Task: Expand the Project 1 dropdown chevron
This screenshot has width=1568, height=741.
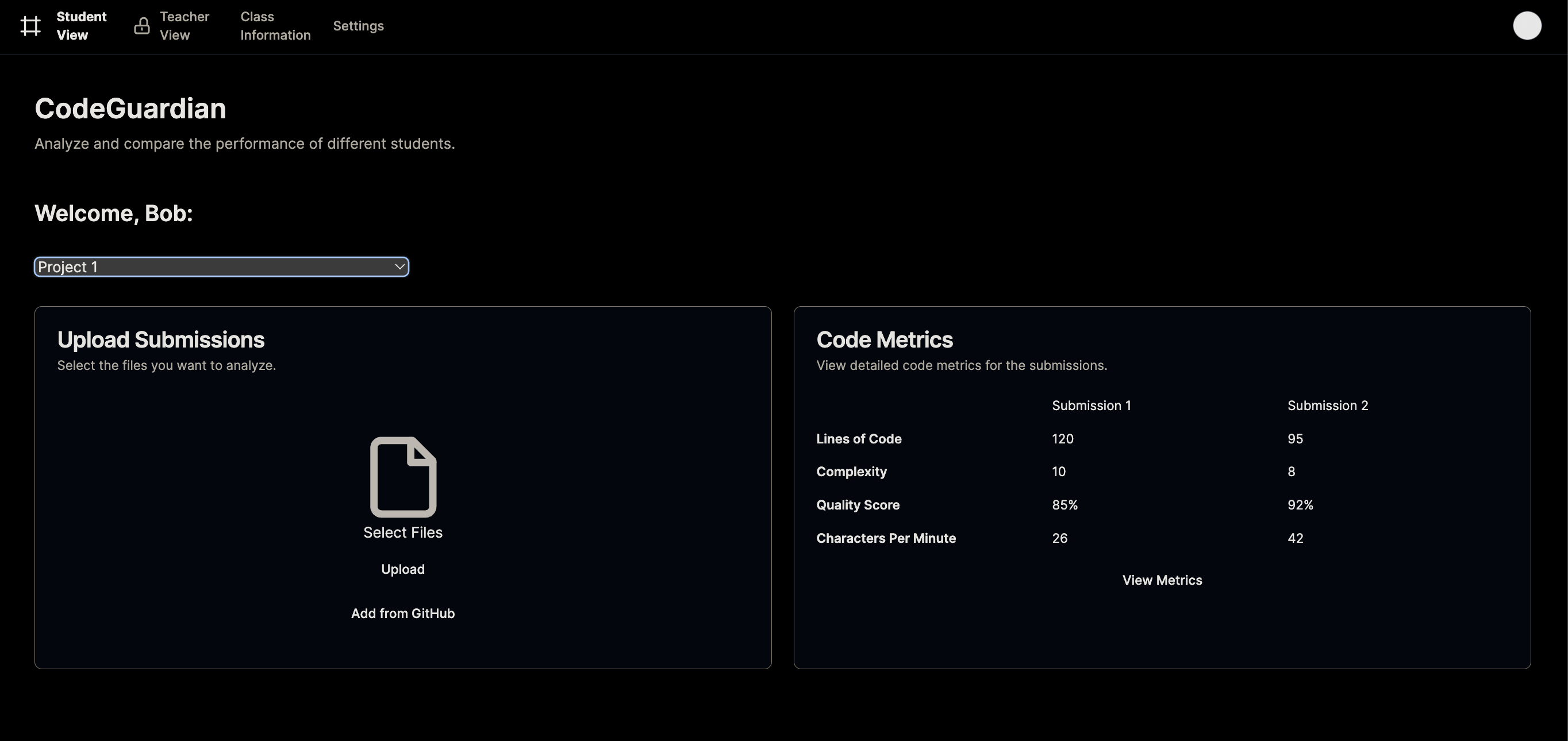Action: point(399,267)
